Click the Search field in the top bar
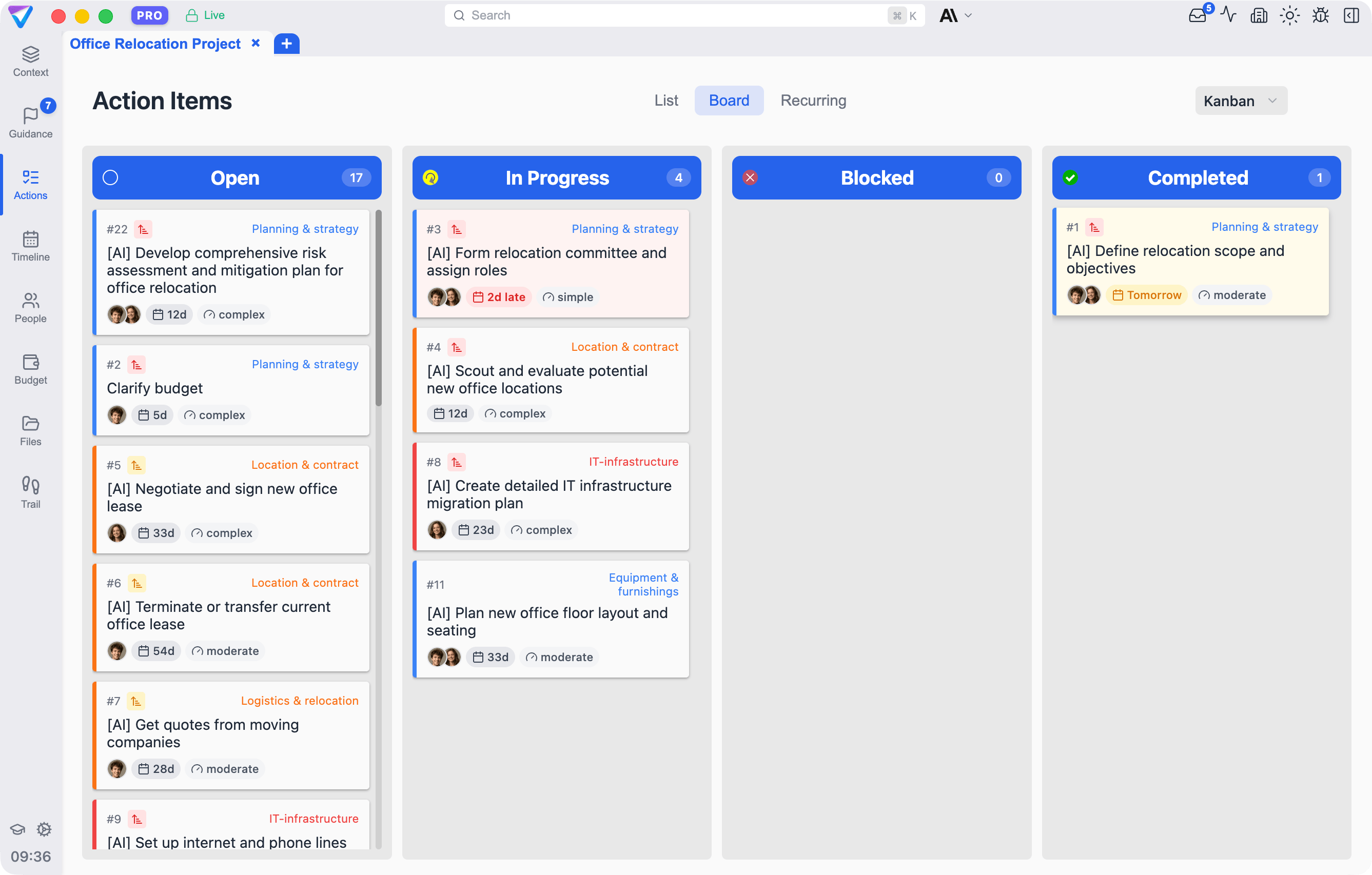The image size is (1372, 875). tap(684, 15)
